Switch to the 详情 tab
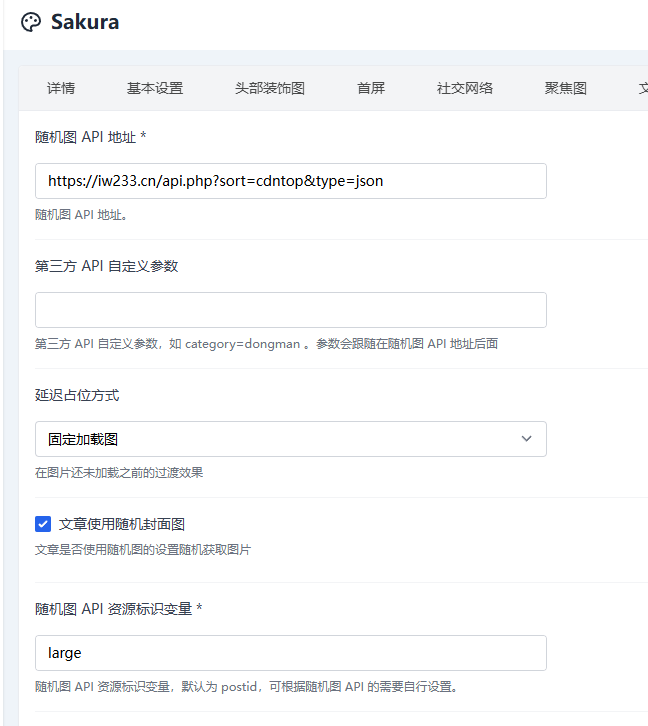The height and width of the screenshot is (726, 648). tap(61, 88)
